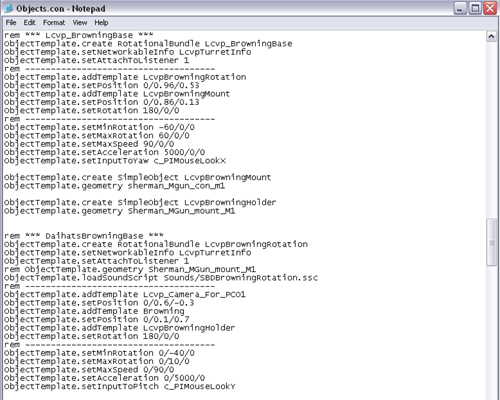Open the Edit menu
Image resolution: width=500 pixels, height=400 pixels.
coord(29,23)
